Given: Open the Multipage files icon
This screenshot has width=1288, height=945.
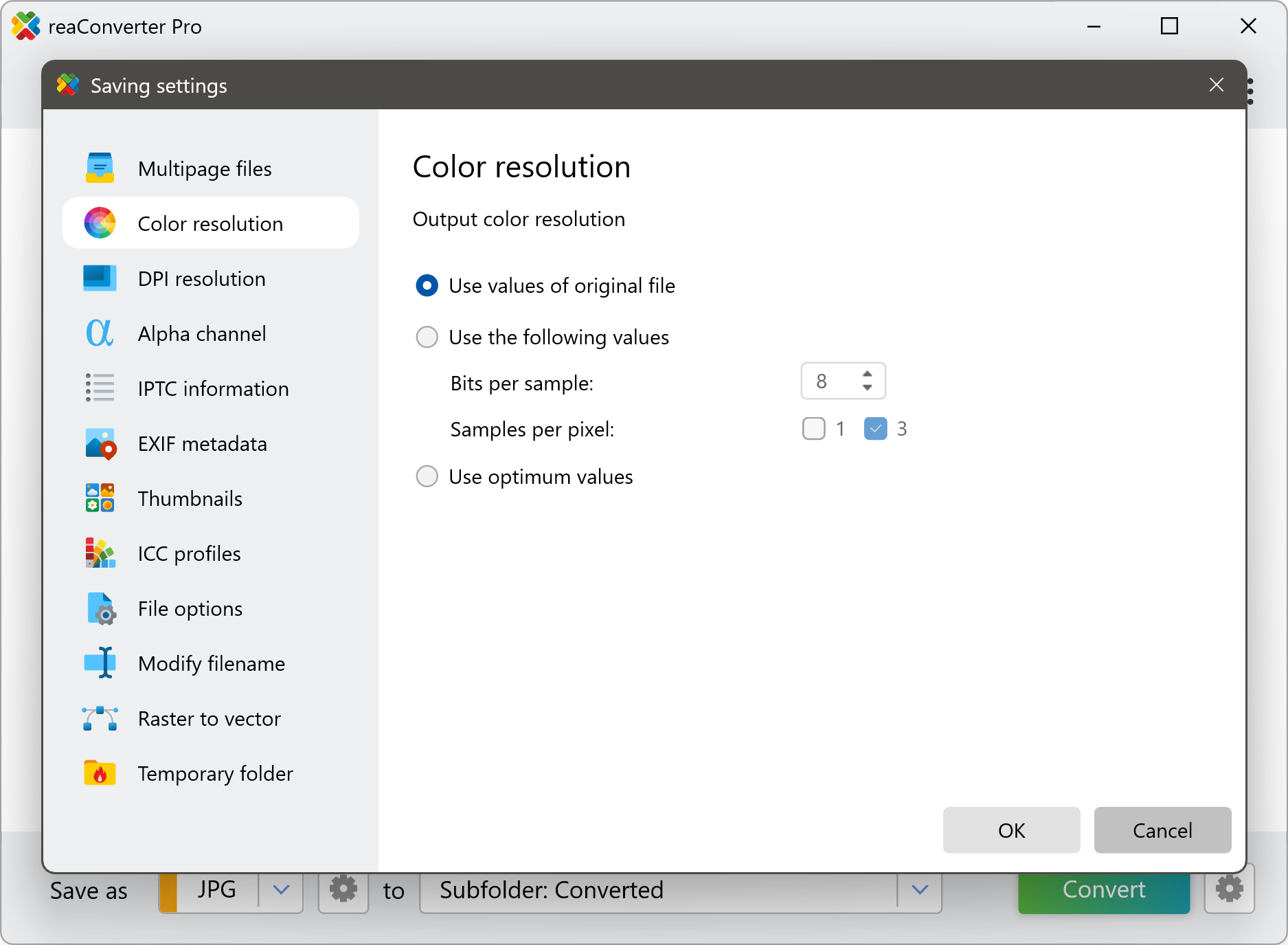Looking at the screenshot, I should pos(100,168).
